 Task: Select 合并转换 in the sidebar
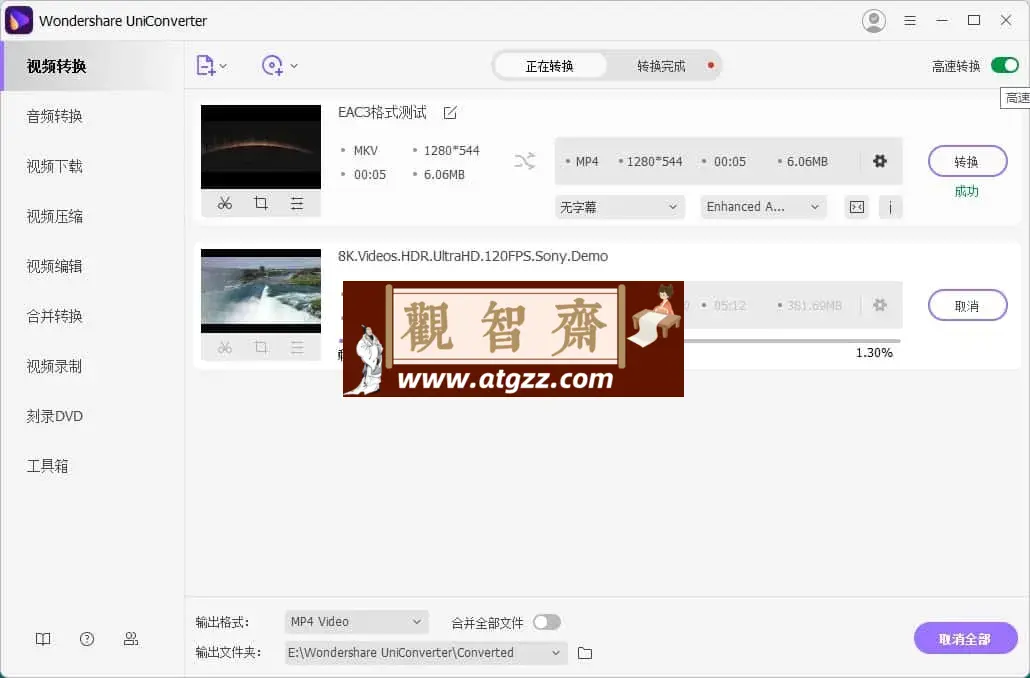[x=55, y=316]
